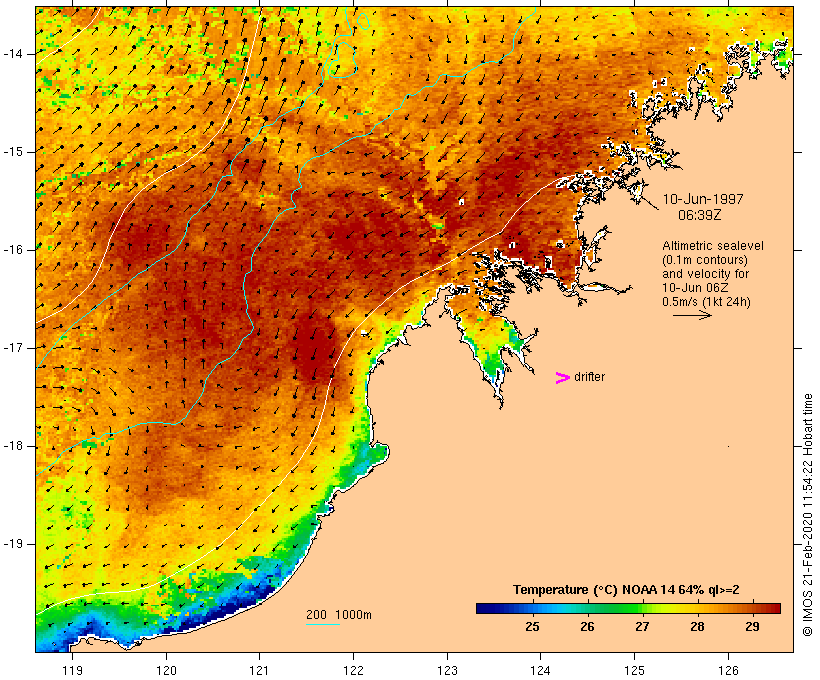
Task: Click the latitude axis label '-19'
Action: click(13, 544)
